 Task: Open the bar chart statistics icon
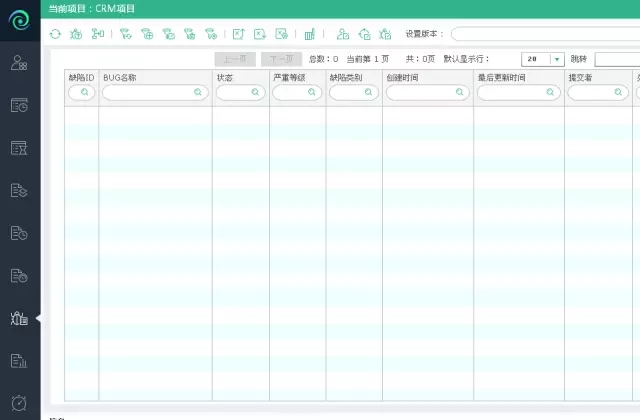[310, 34]
